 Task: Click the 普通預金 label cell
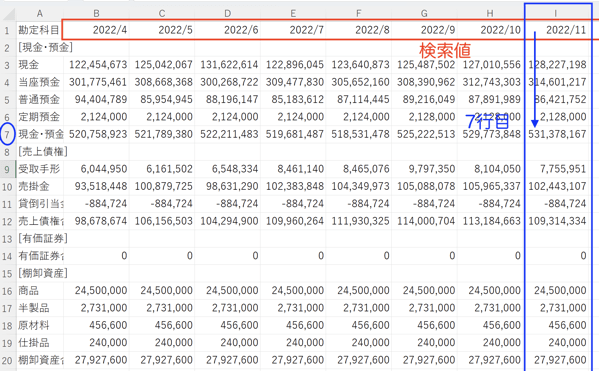click(40, 99)
